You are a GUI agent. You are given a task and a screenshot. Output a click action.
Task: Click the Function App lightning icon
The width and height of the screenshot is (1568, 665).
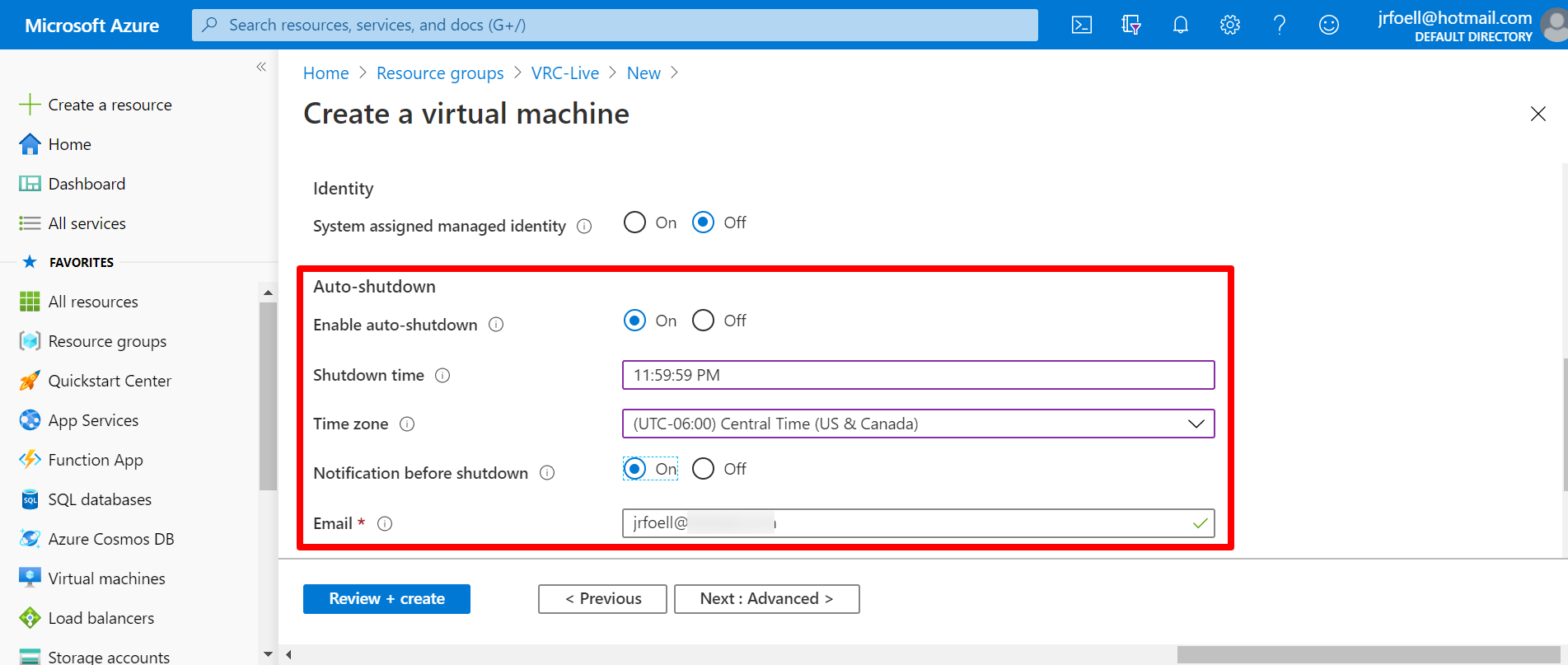30,460
